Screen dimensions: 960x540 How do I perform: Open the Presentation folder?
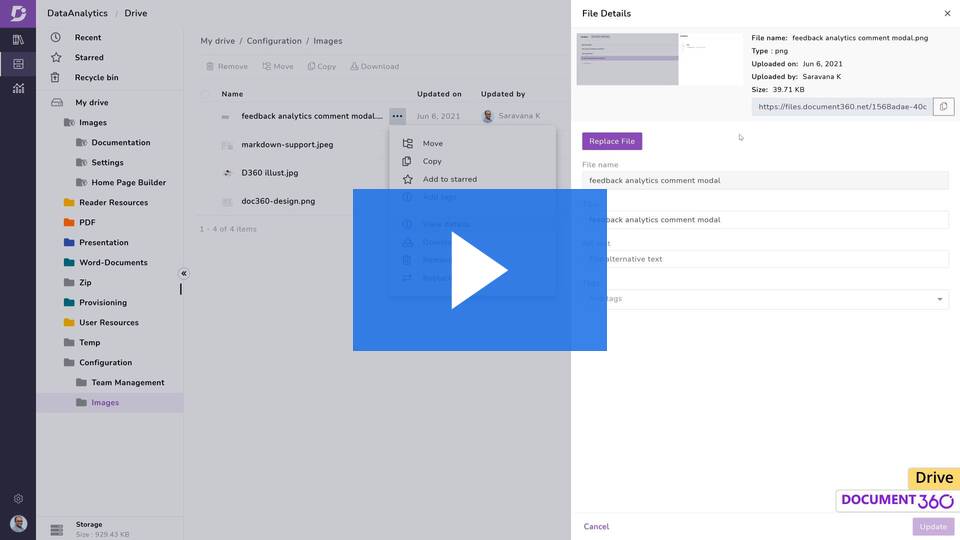pyautogui.click(x=103, y=242)
